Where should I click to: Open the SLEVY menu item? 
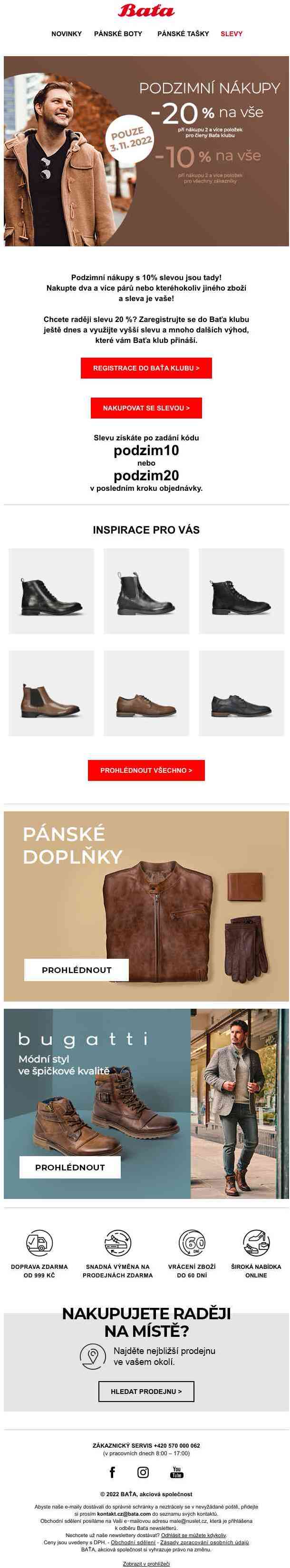[x=231, y=34]
